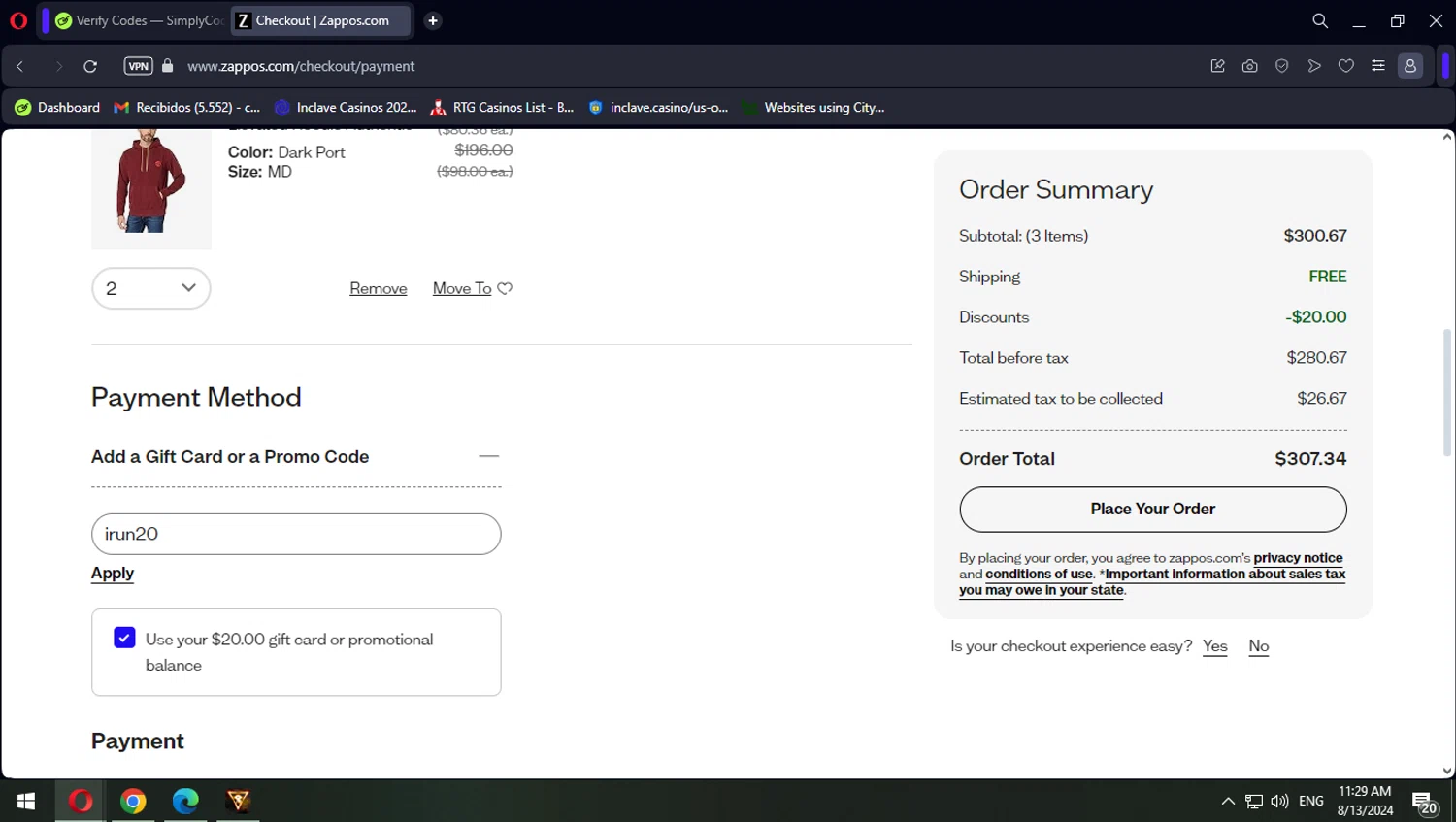Open the inclave.casino/us-o bookmark

pyautogui.click(x=658, y=107)
